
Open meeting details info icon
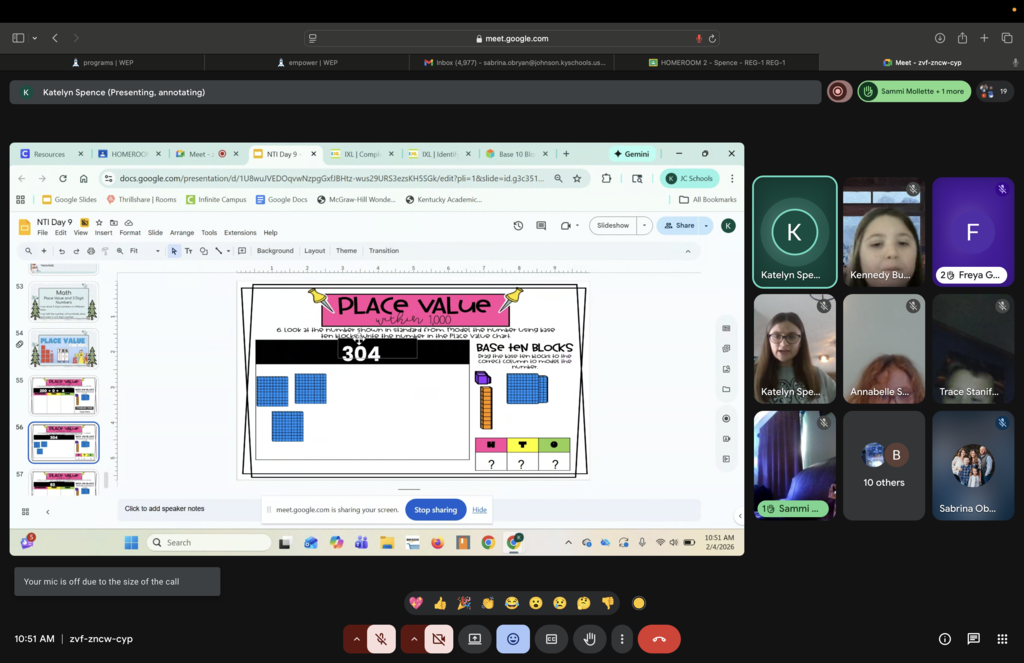(944, 639)
